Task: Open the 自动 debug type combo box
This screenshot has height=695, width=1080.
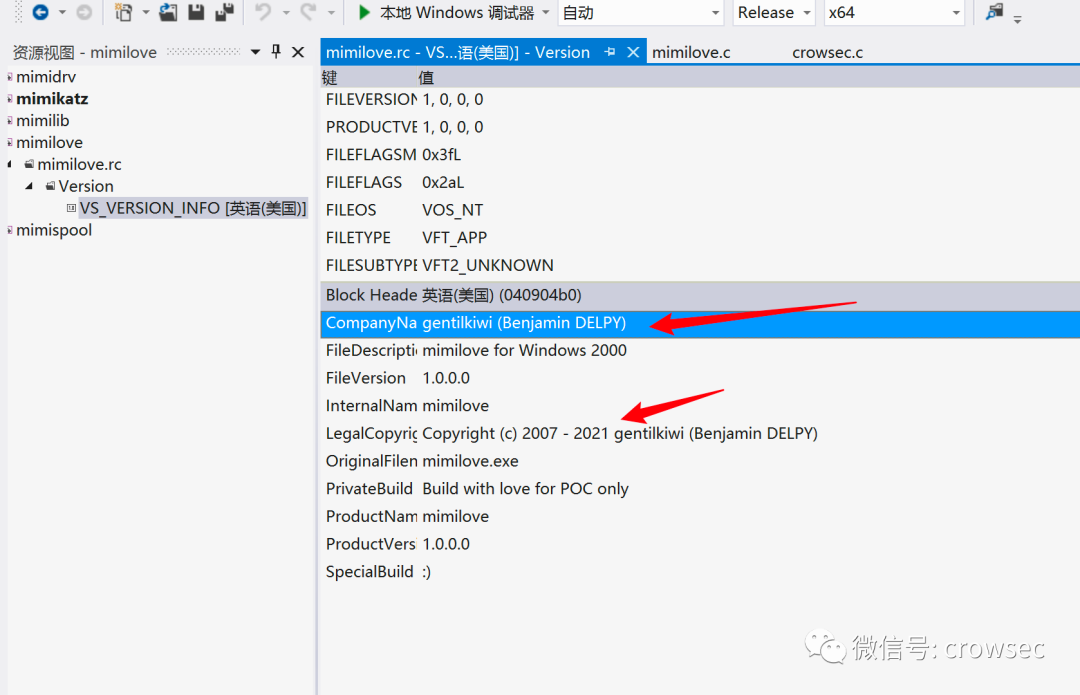Action: 641,12
